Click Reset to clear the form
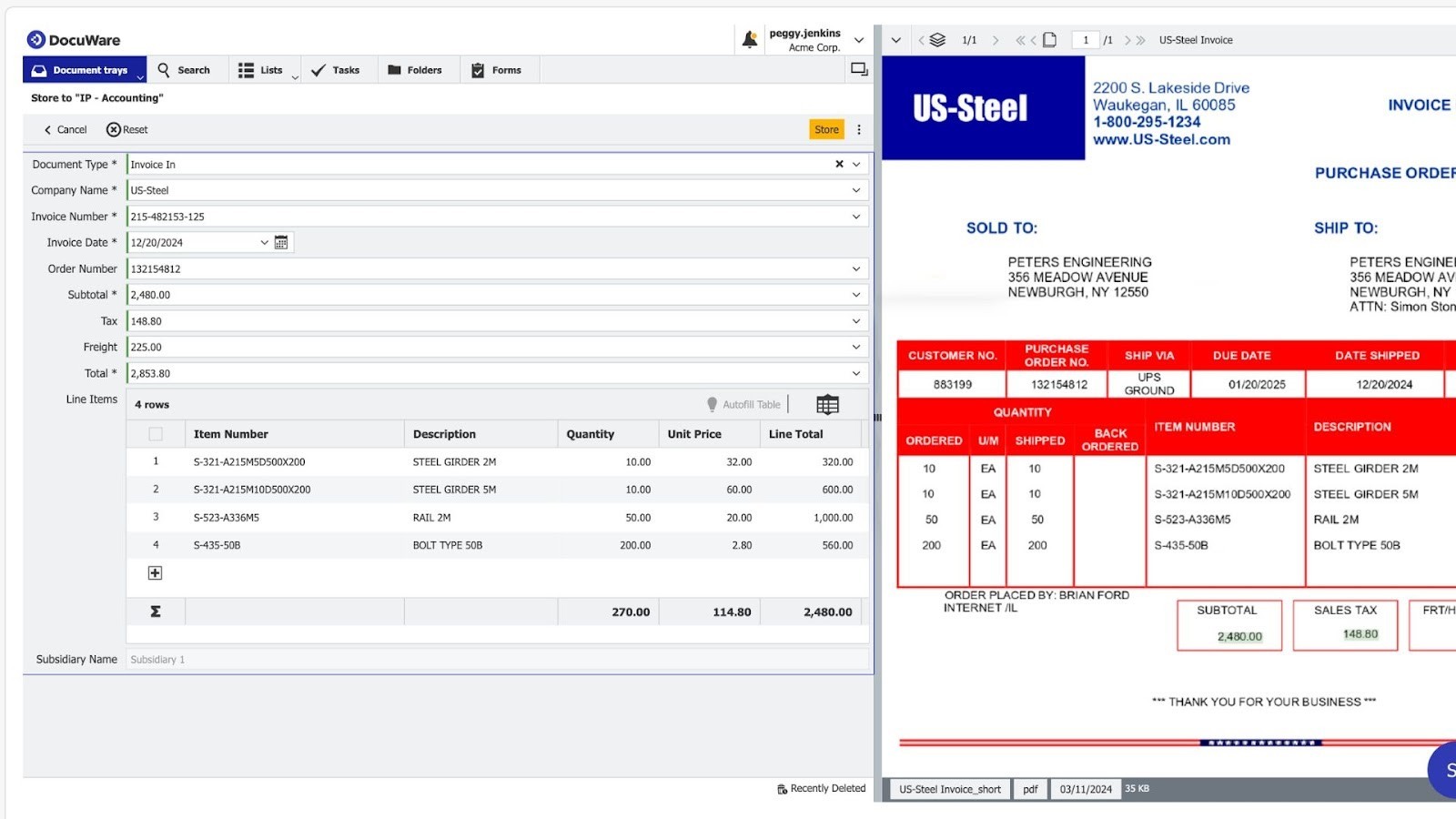Image resolution: width=1456 pixels, height=819 pixels. (127, 129)
